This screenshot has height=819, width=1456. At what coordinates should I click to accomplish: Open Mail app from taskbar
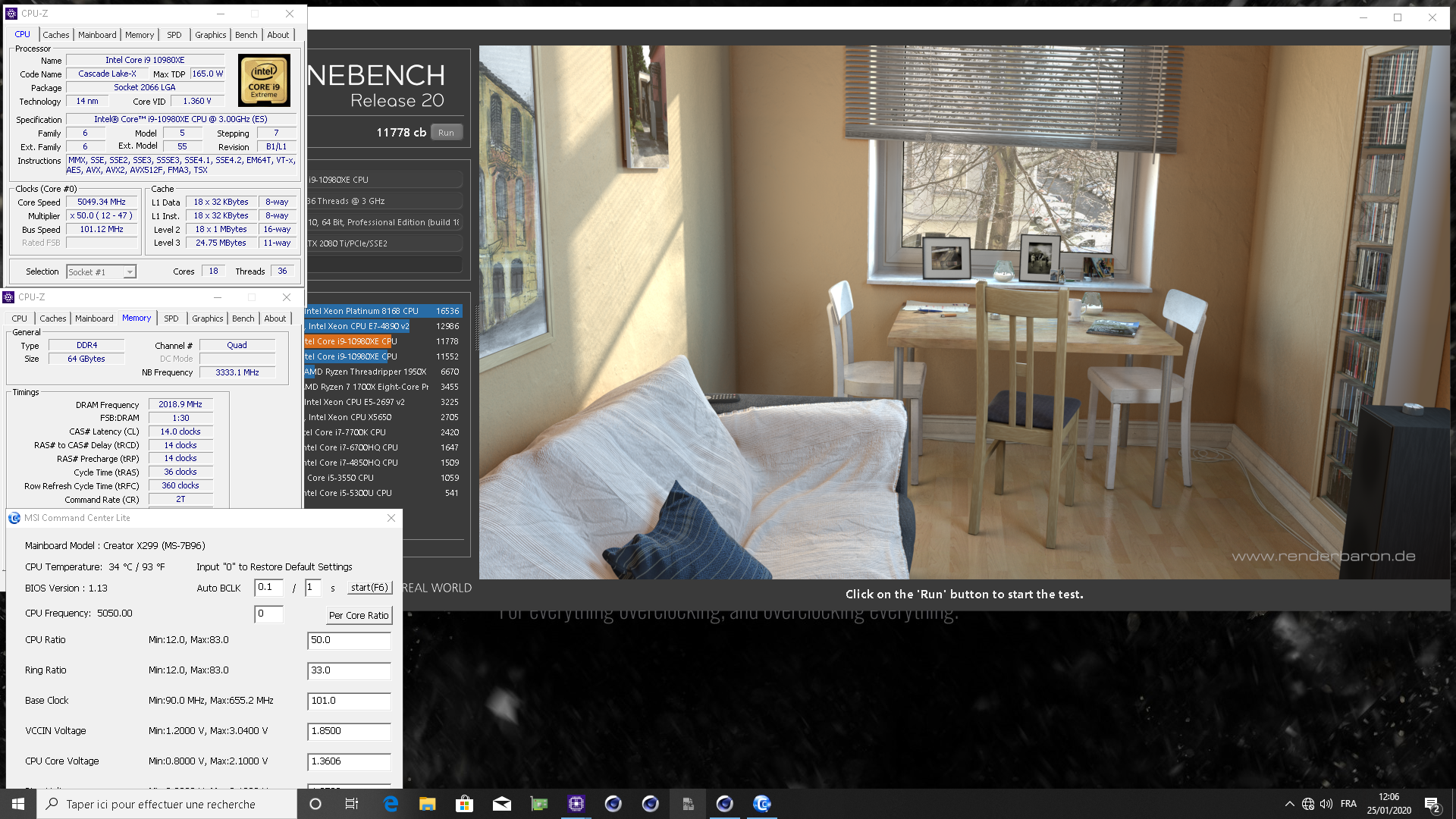[x=502, y=804]
